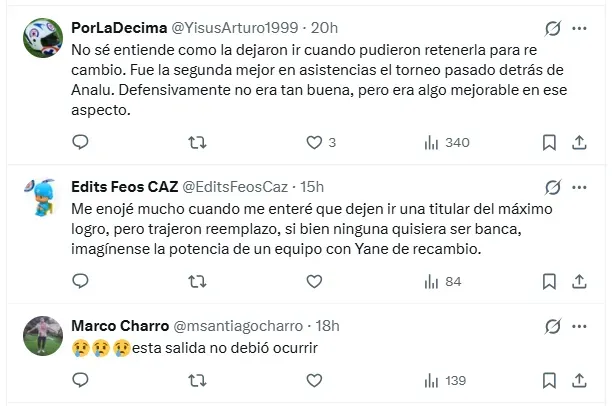Screen dimensions: 612x406
Task: Share PorLaDecima's tweet
Action: pos(581,142)
